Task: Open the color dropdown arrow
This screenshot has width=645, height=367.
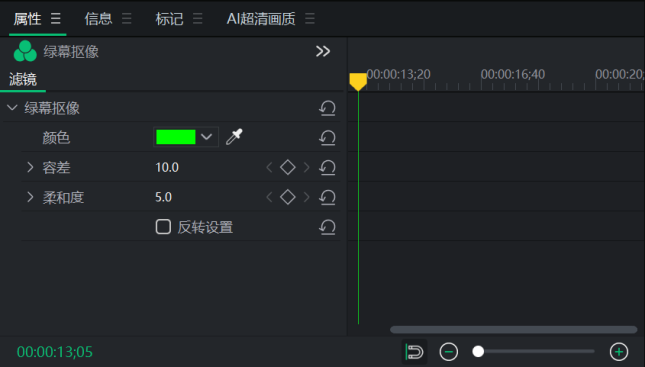Action: [206, 137]
